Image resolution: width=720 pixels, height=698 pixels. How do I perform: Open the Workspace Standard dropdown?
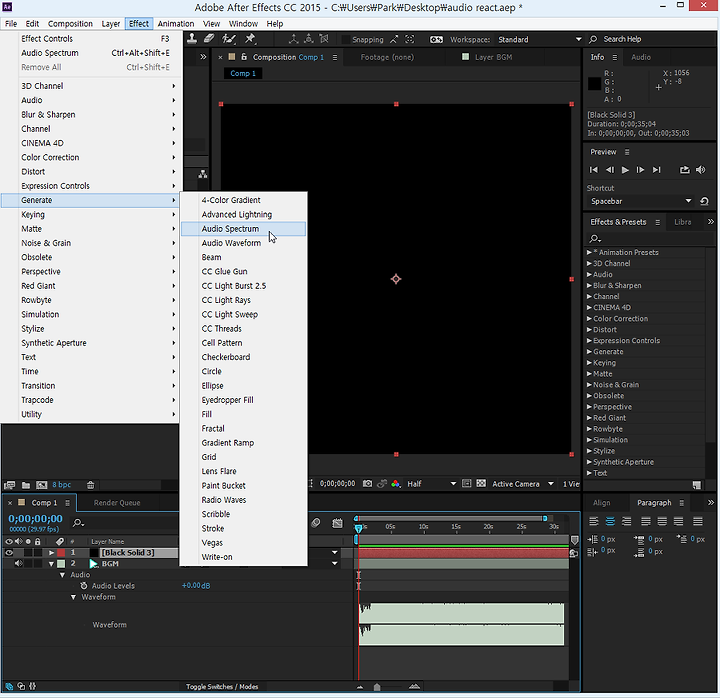coord(540,39)
